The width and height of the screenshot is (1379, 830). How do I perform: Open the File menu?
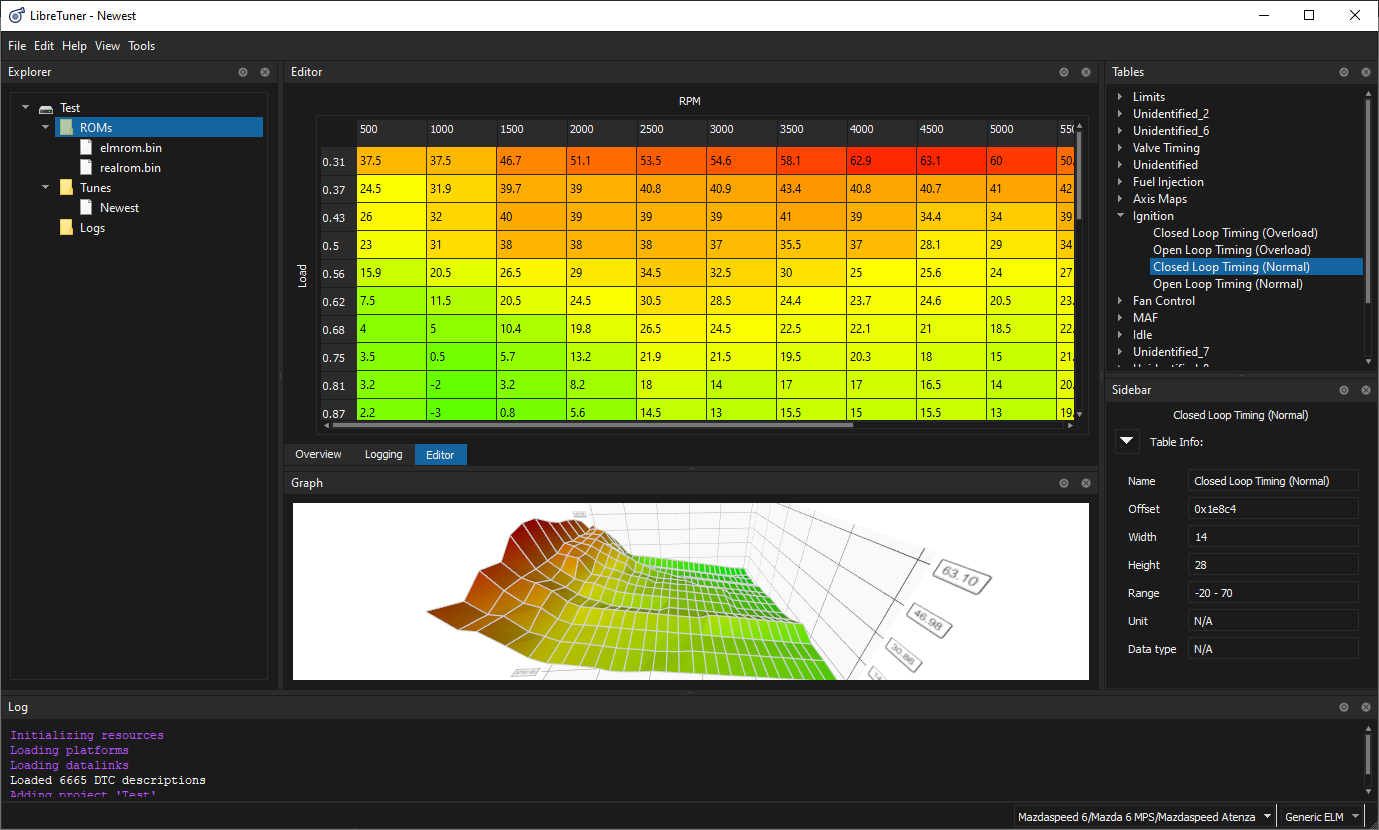tap(17, 46)
